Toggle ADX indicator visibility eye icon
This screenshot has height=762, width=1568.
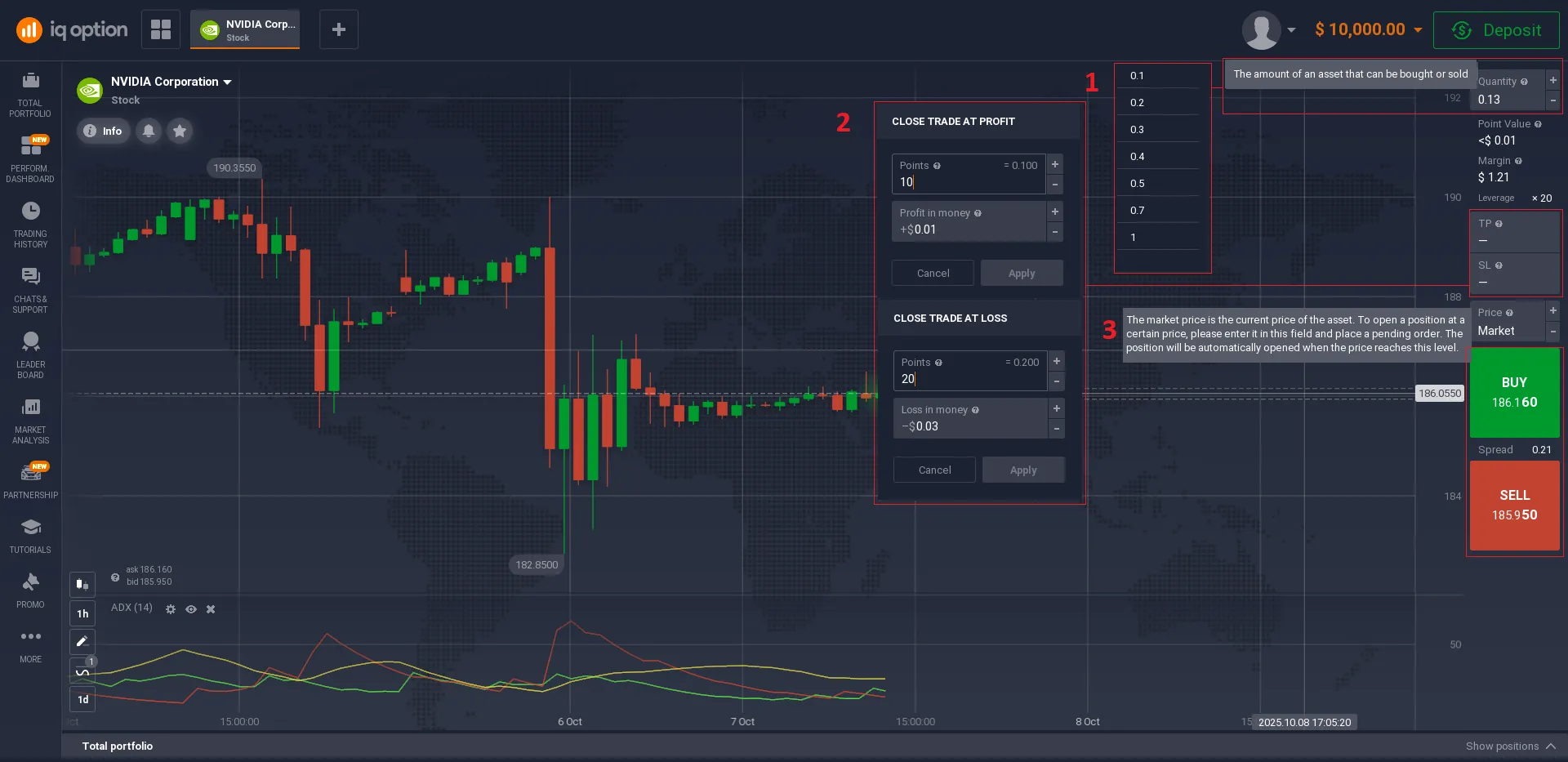191,609
